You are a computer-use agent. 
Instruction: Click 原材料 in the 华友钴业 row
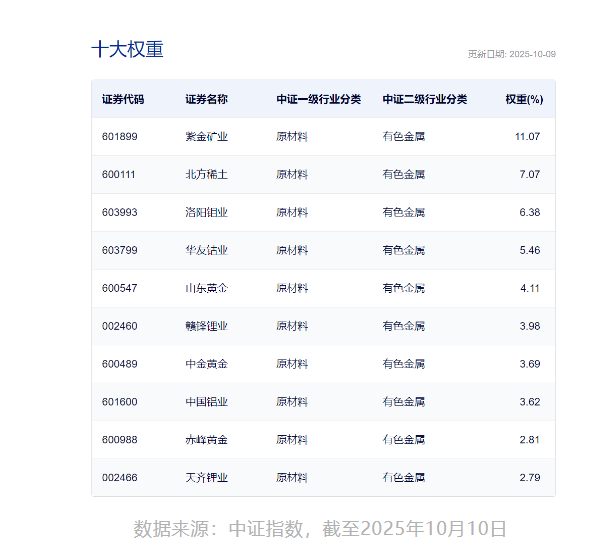click(292, 250)
